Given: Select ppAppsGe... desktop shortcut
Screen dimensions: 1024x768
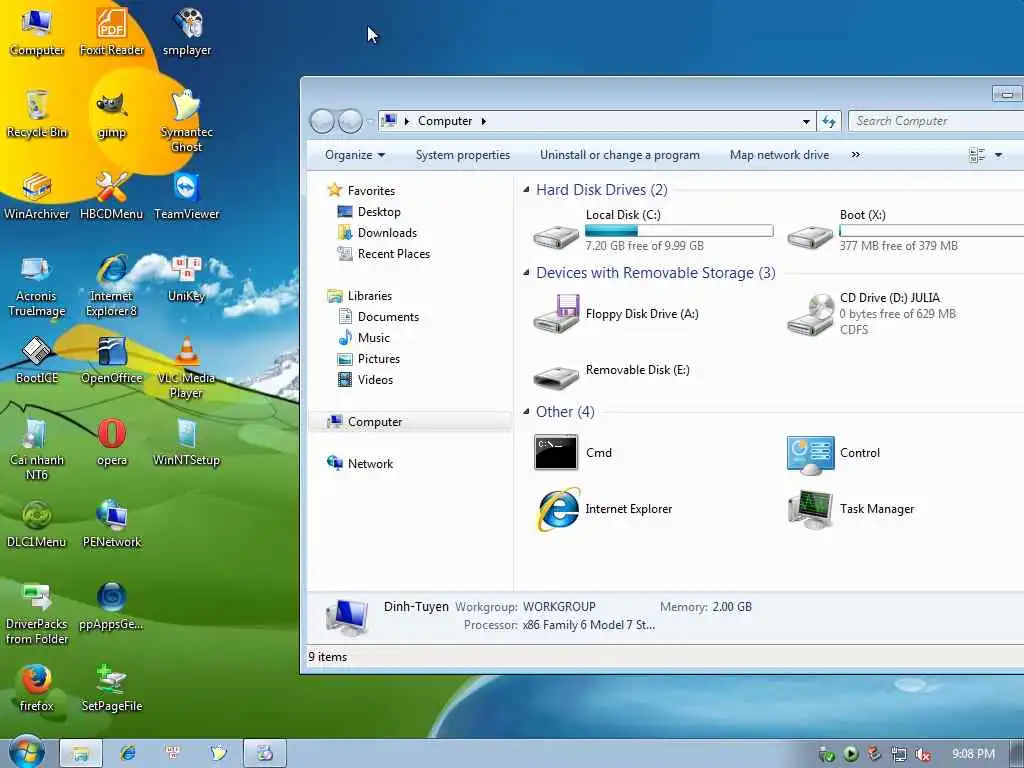Looking at the screenshot, I should (x=112, y=607).
